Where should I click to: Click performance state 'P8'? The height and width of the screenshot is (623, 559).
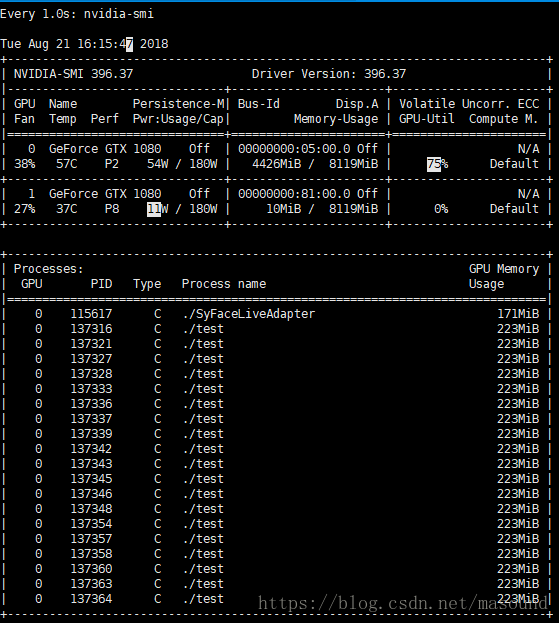(112, 209)
